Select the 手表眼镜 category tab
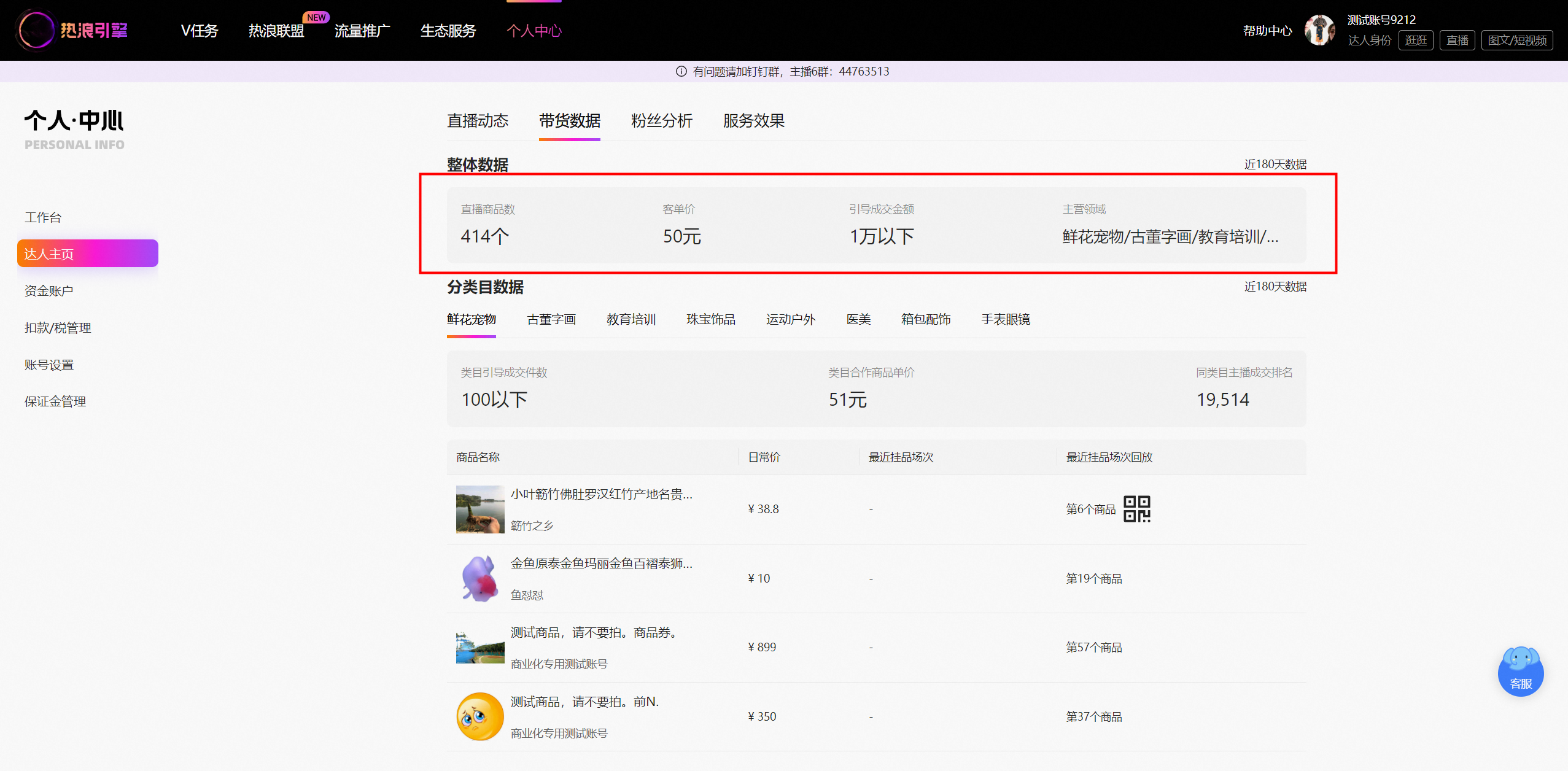Image resolution: width=1568 pixels, height=771 pixels. [1006, 319]
